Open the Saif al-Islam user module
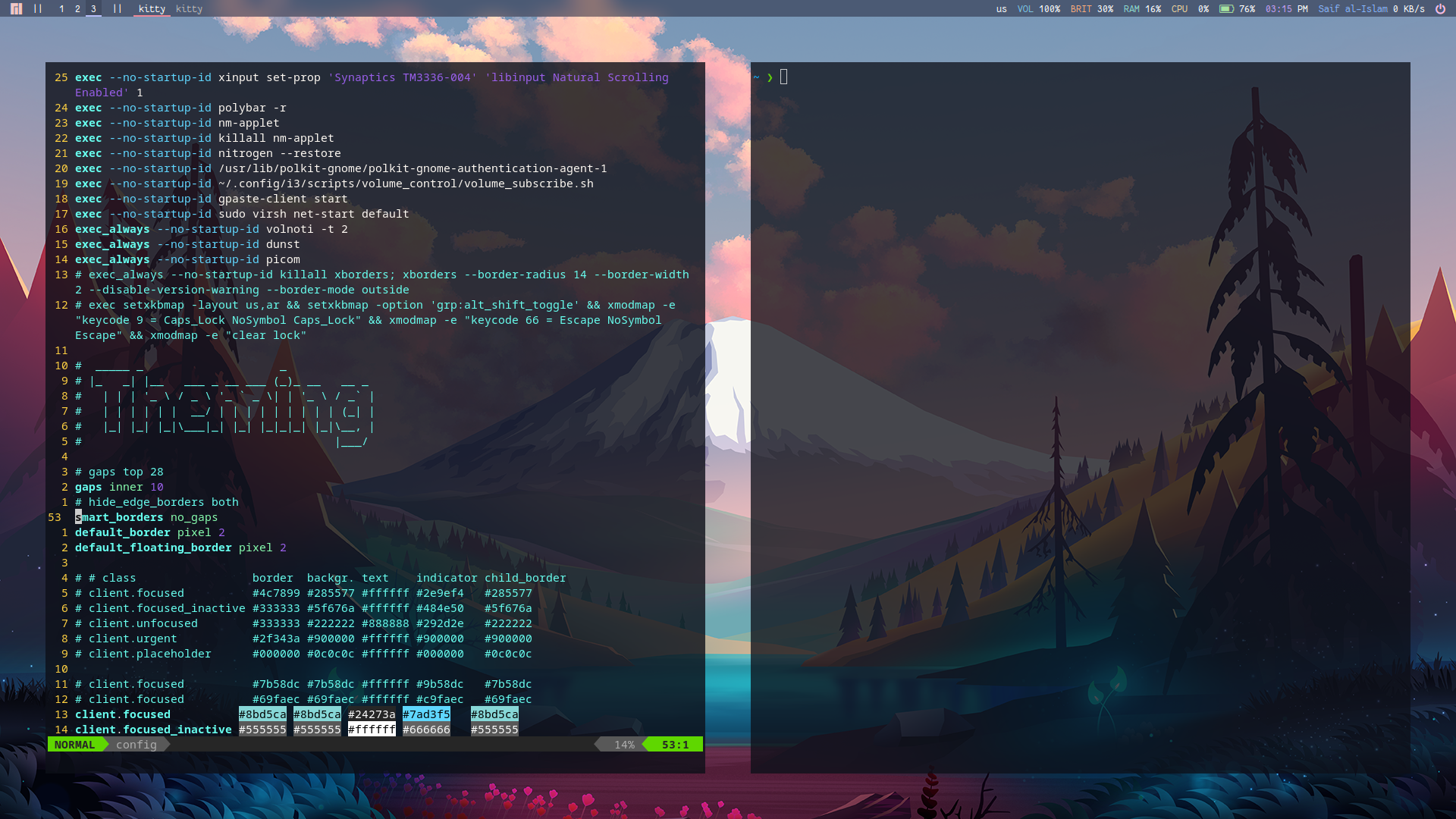1456x819 pixels. tap(1354, 9)
